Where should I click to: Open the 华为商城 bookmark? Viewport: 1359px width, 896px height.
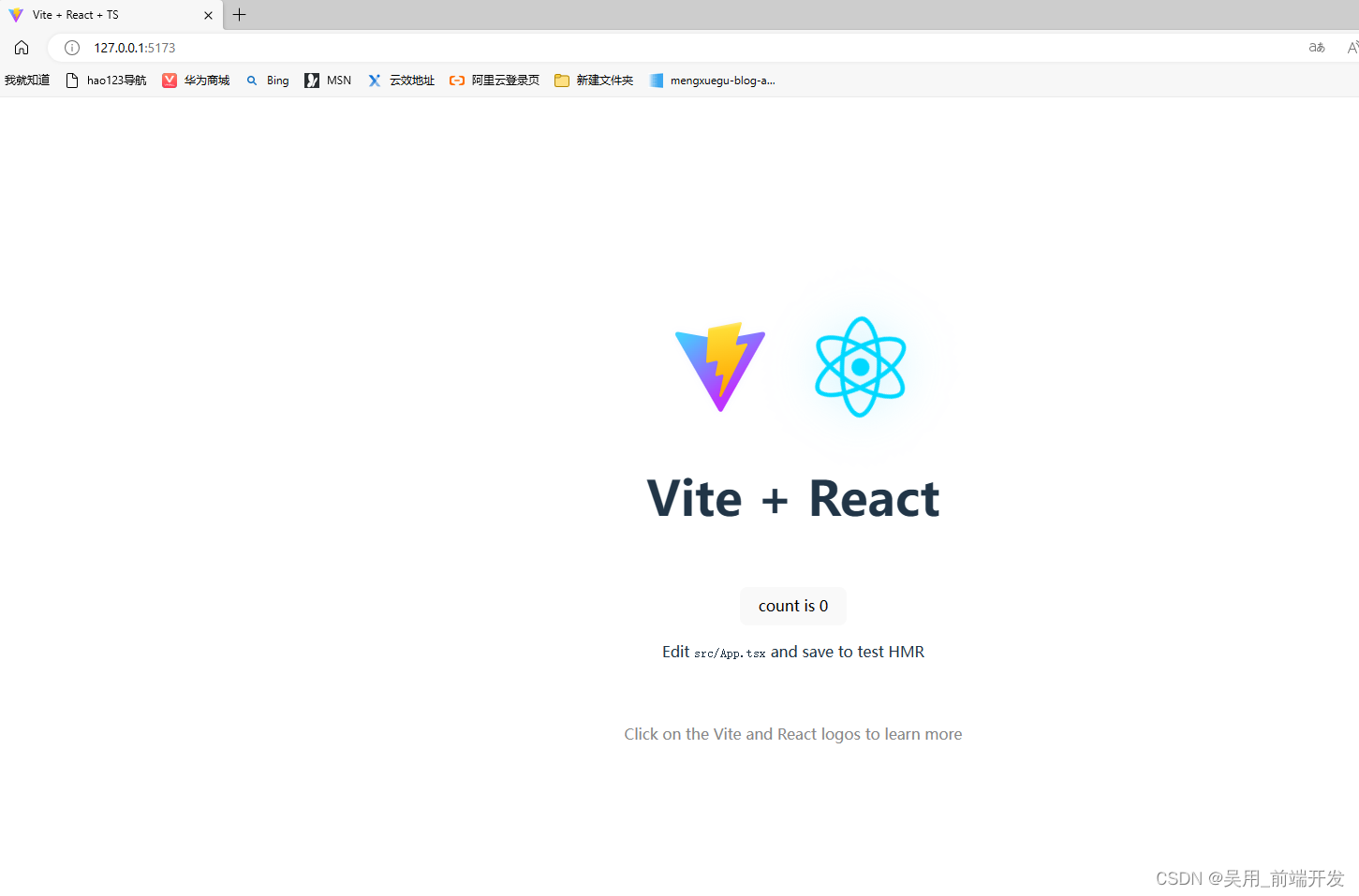pos(196,81)
